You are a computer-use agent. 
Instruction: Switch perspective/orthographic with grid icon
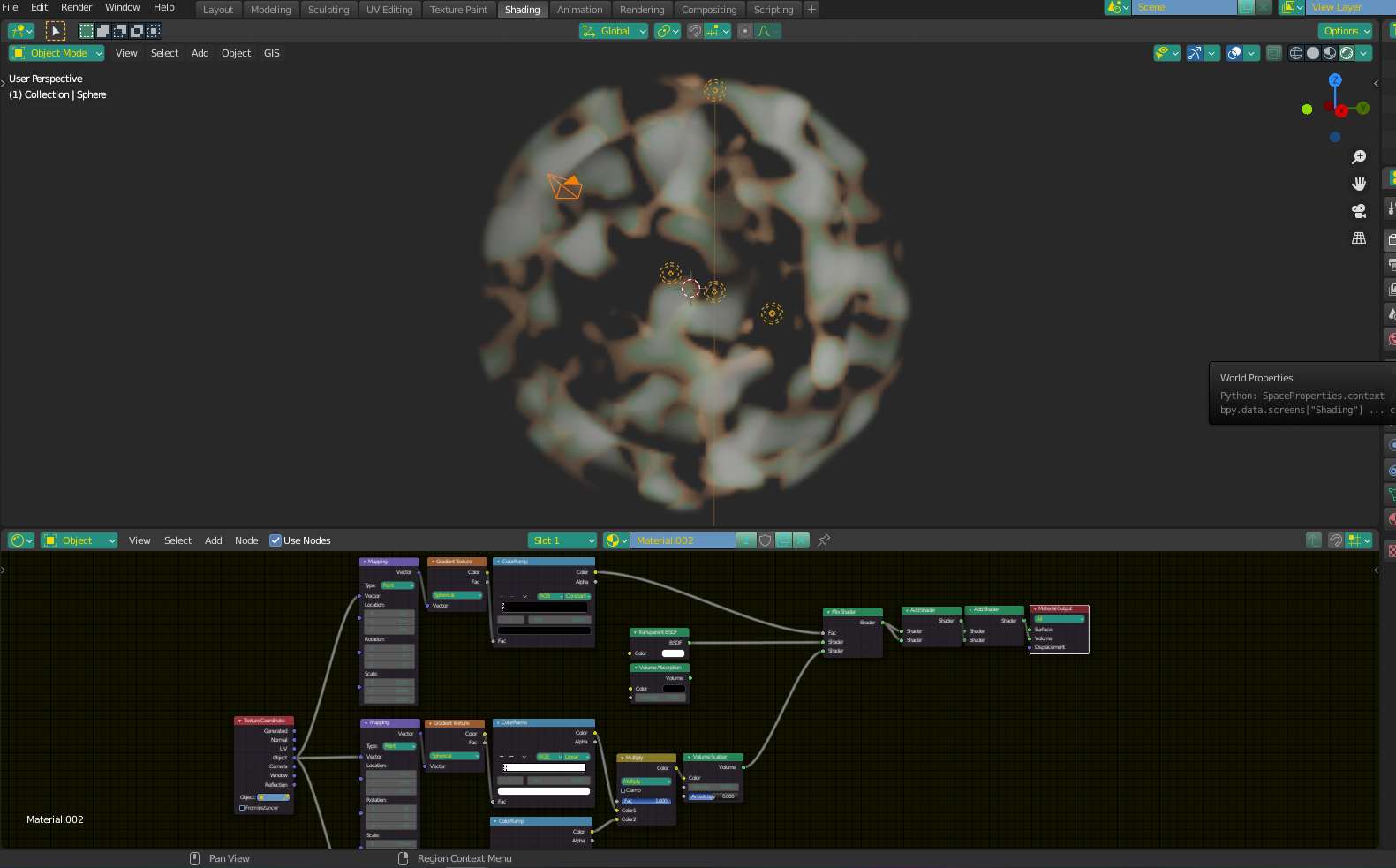tap(1359, 238)
